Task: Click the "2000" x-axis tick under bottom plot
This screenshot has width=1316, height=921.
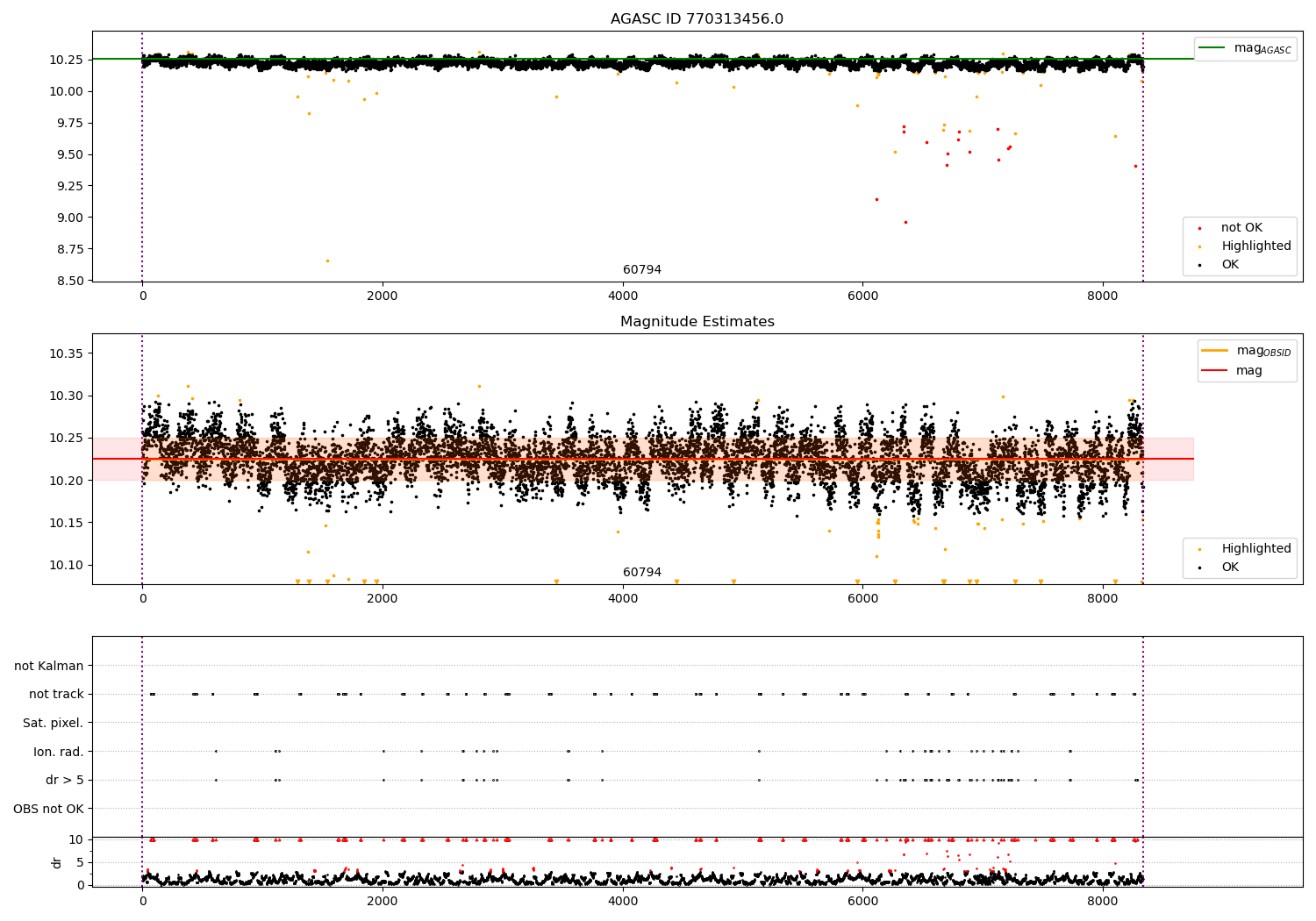Action: coord(383,901)
